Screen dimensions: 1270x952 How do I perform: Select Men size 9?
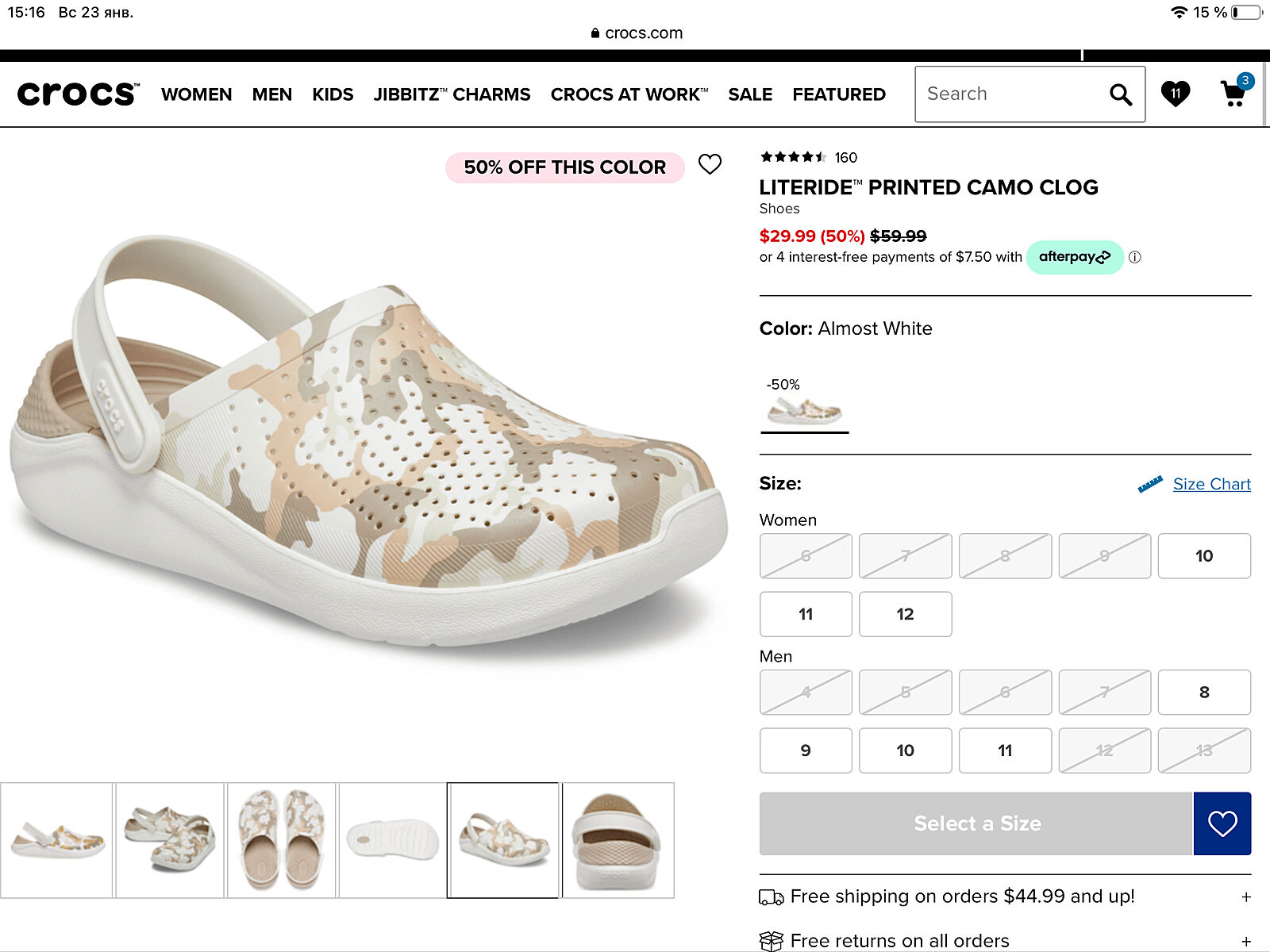coord(805,750)
